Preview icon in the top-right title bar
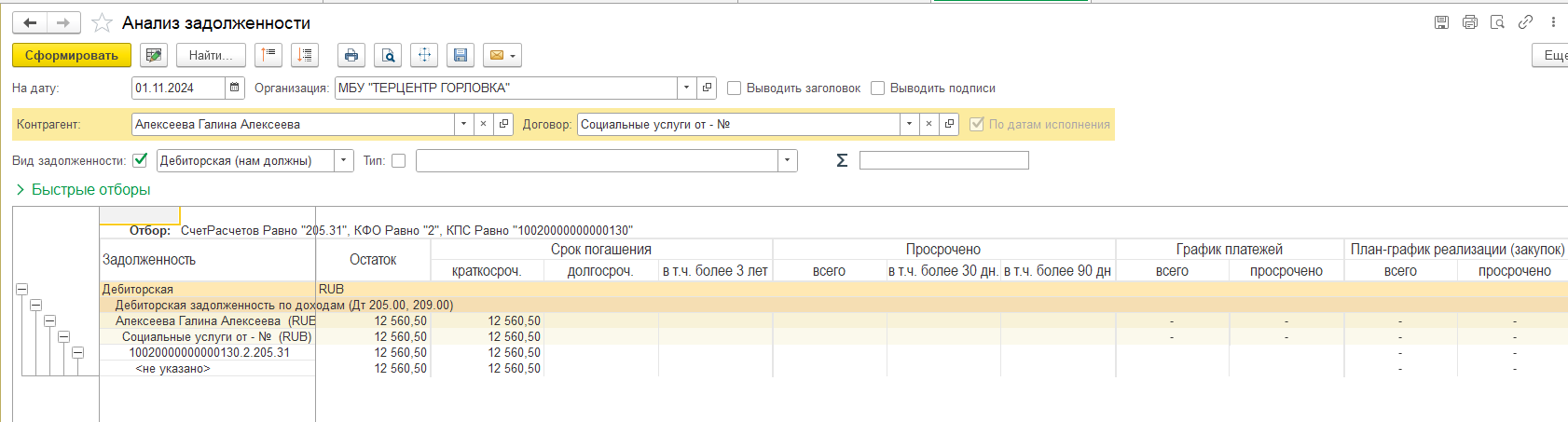 coord(1498,22)
